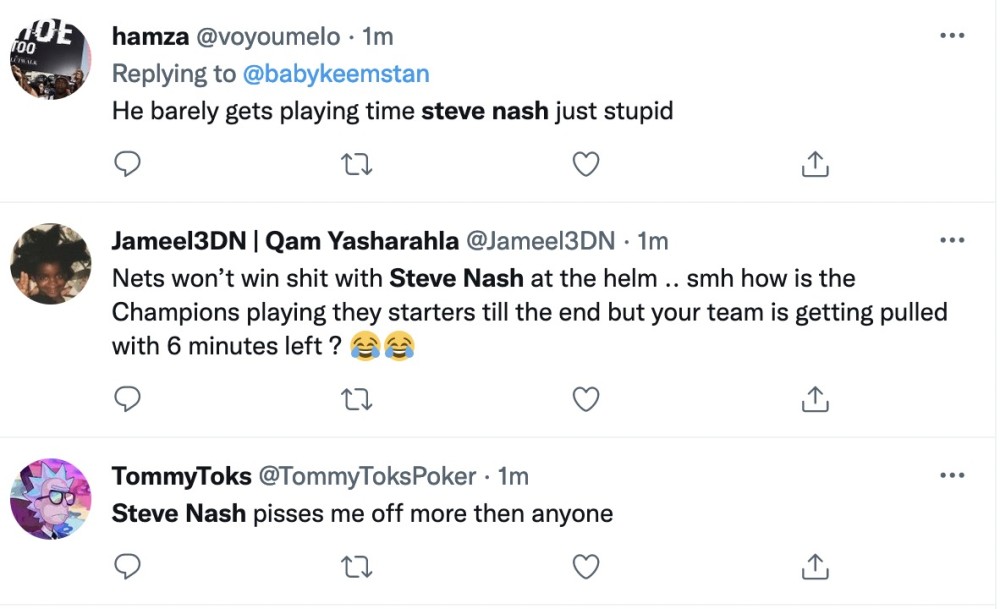Share hamza's tweet
The height and width of the screenshot is (609, 1000).
[x=815, y=164]
